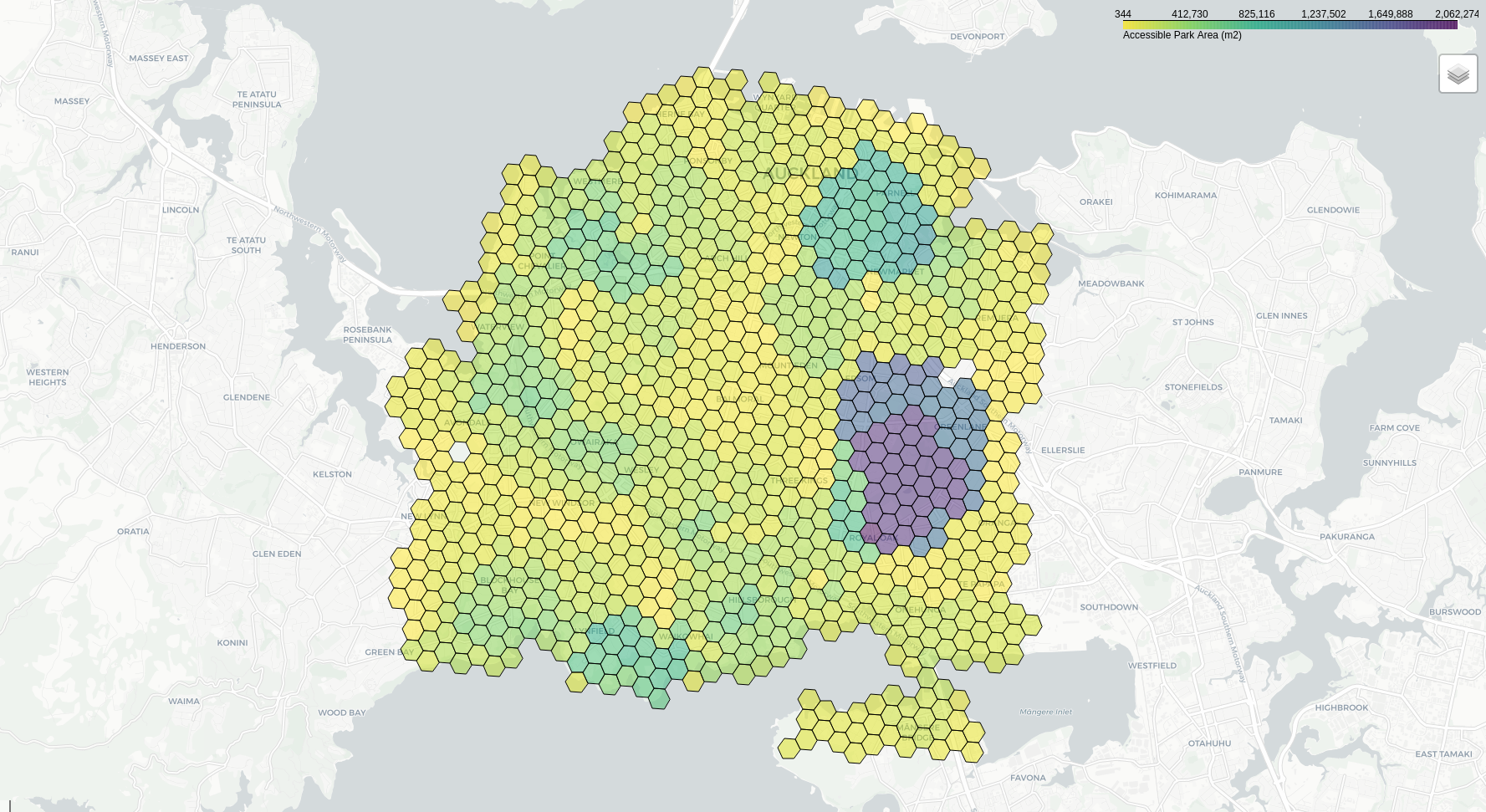The image size is (1486, 812).
Task: Click the Pakuranga map label
Action: coord(1346,537)
